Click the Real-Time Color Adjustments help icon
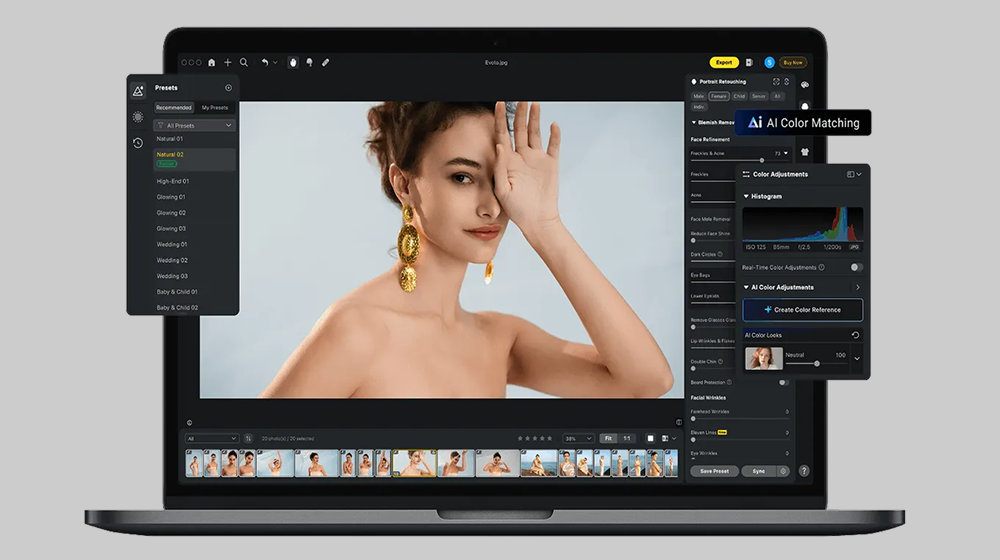The height and width of the screenshot is (560, 1000). (x=821, y=267)
